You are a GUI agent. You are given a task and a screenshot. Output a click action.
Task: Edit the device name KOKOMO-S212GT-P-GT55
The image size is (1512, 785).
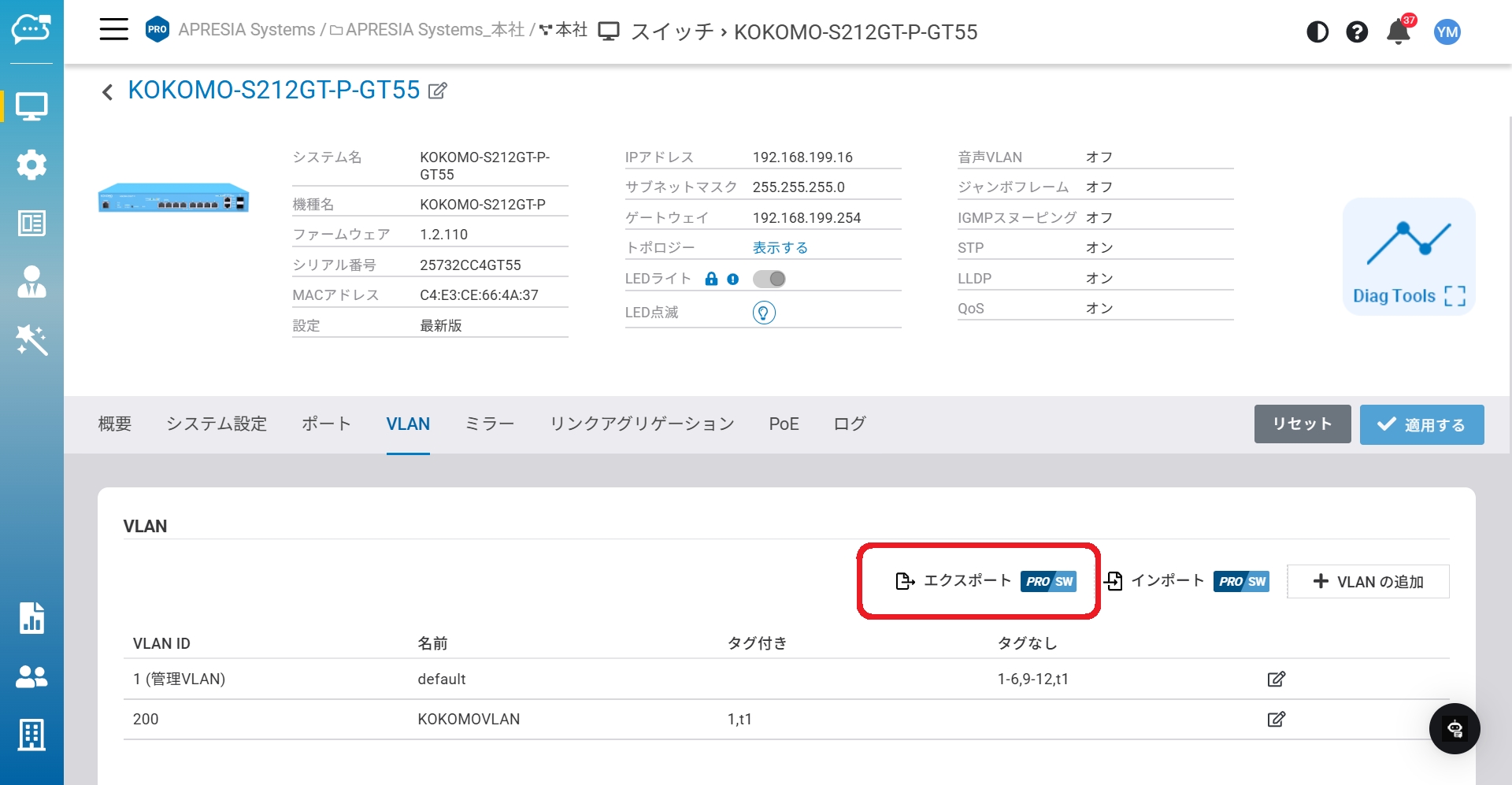point(438,91)
